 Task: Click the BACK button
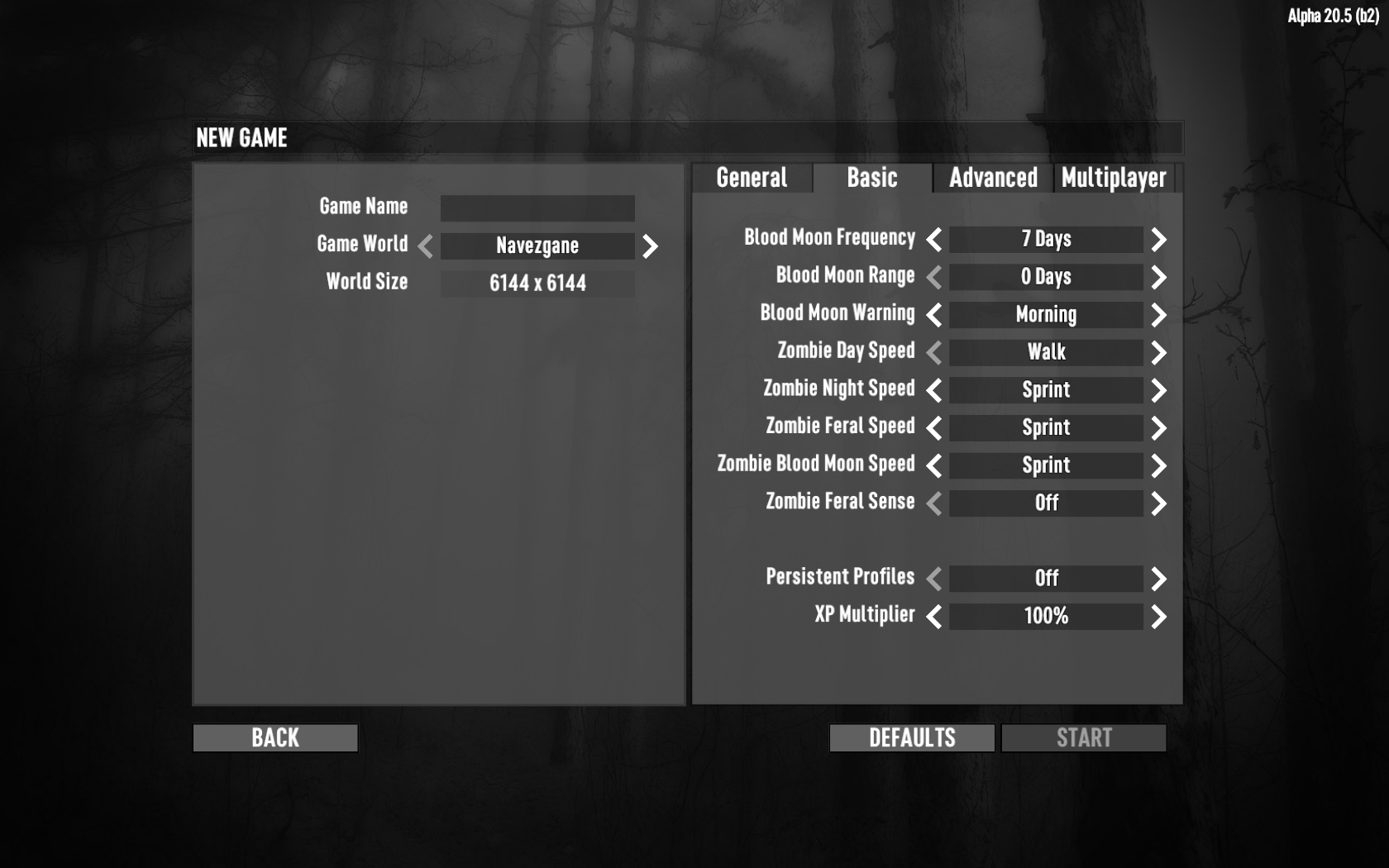click(275, 738)
